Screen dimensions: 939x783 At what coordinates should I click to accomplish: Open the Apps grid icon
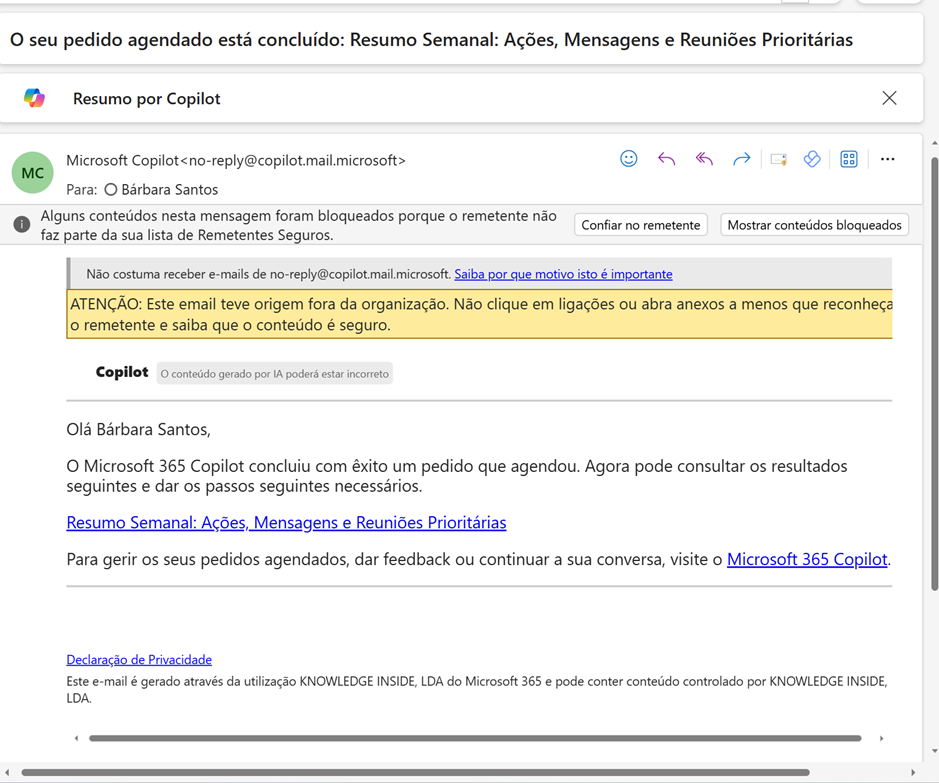click(x=849, y=159)
